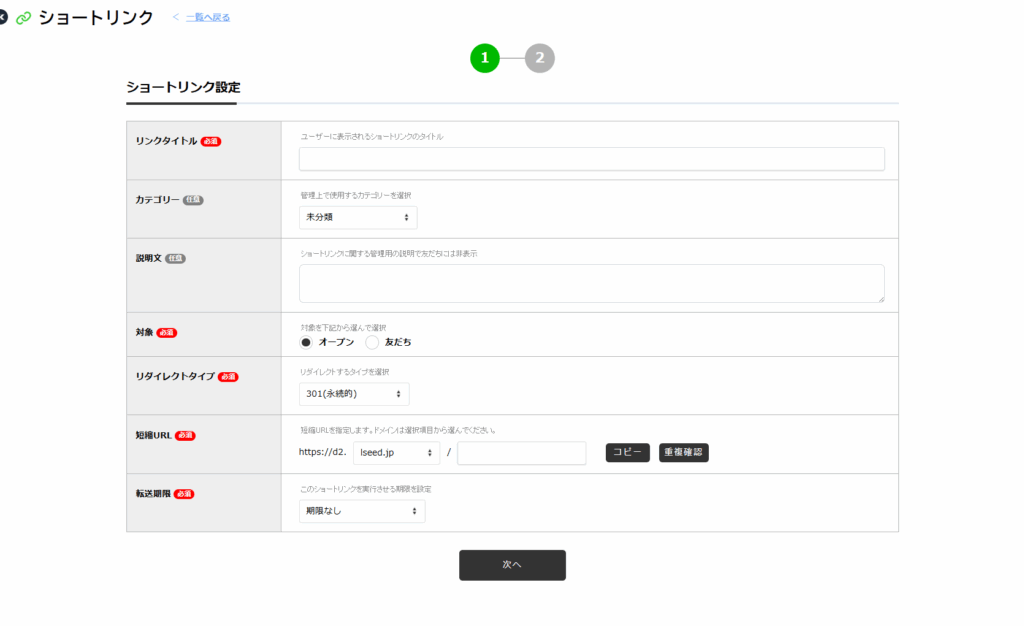Click the green step 1 circle
1024x626 pixels.
pyautogui.click(x=485, y=58)
